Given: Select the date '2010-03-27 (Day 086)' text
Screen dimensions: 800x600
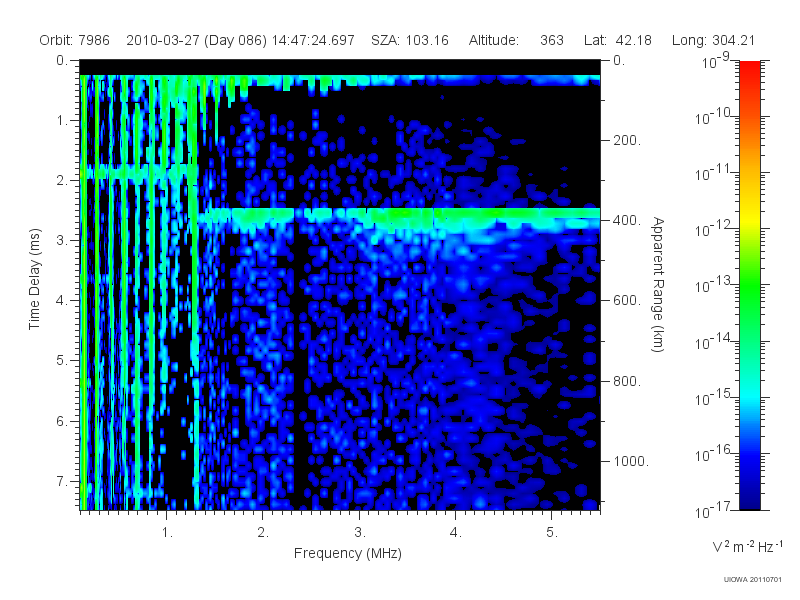Looking at the screenshot, I should (x=196, y=40).
